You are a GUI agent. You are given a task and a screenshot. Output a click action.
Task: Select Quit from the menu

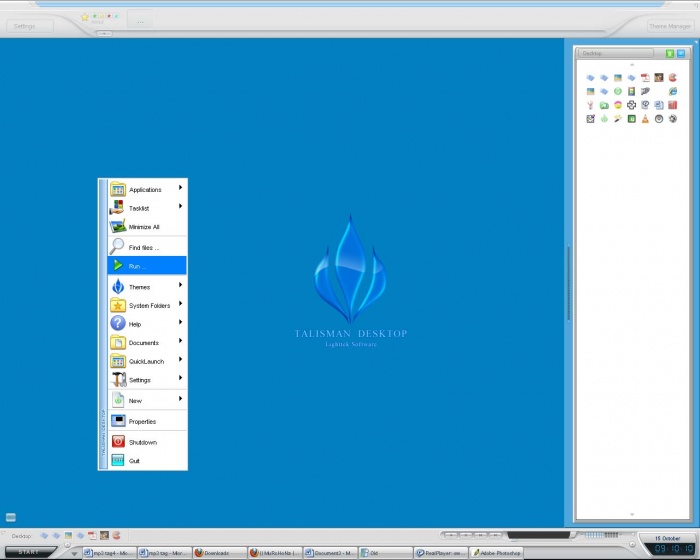147,460
